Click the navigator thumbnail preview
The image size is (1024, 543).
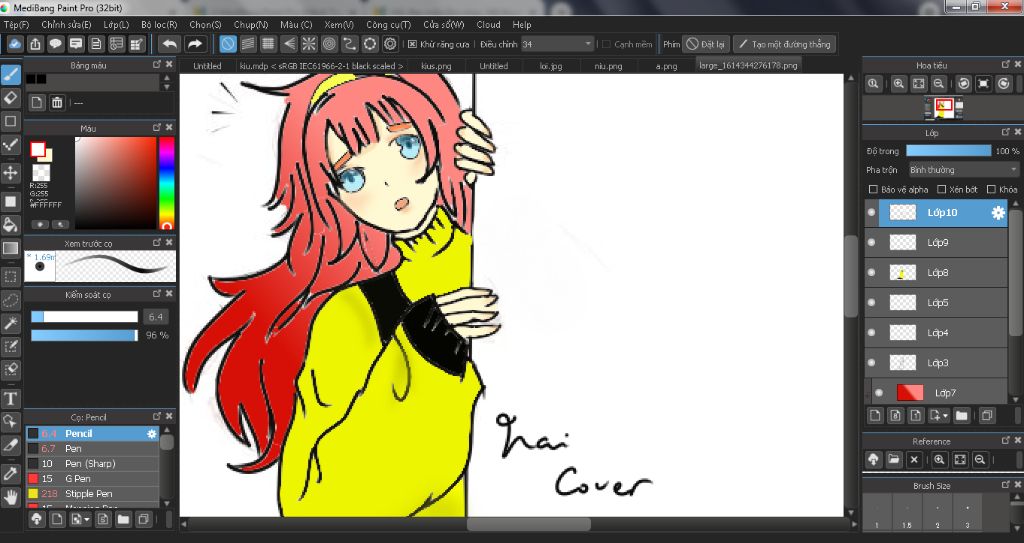943,108
